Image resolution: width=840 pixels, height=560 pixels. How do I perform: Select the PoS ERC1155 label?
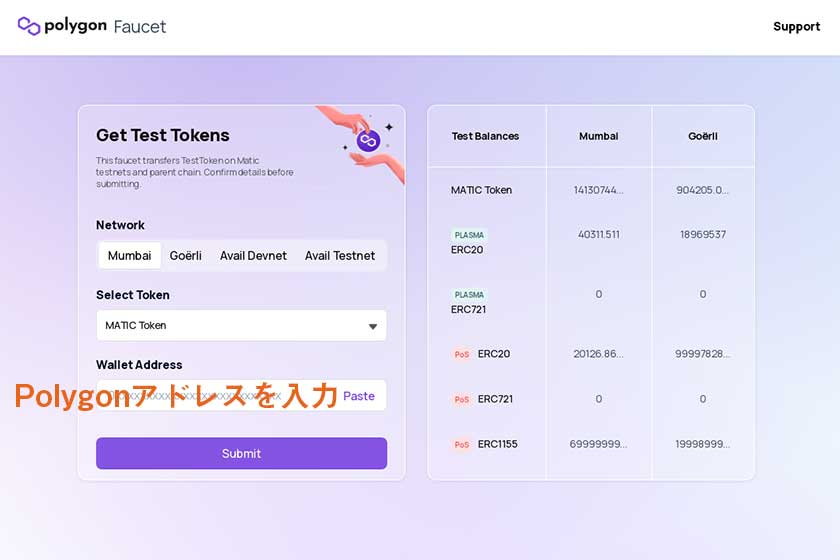497,444
